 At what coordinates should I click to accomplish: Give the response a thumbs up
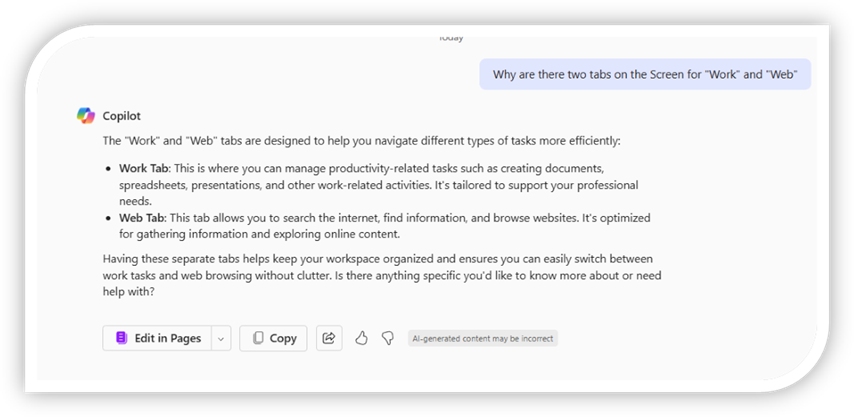[361, 338]
